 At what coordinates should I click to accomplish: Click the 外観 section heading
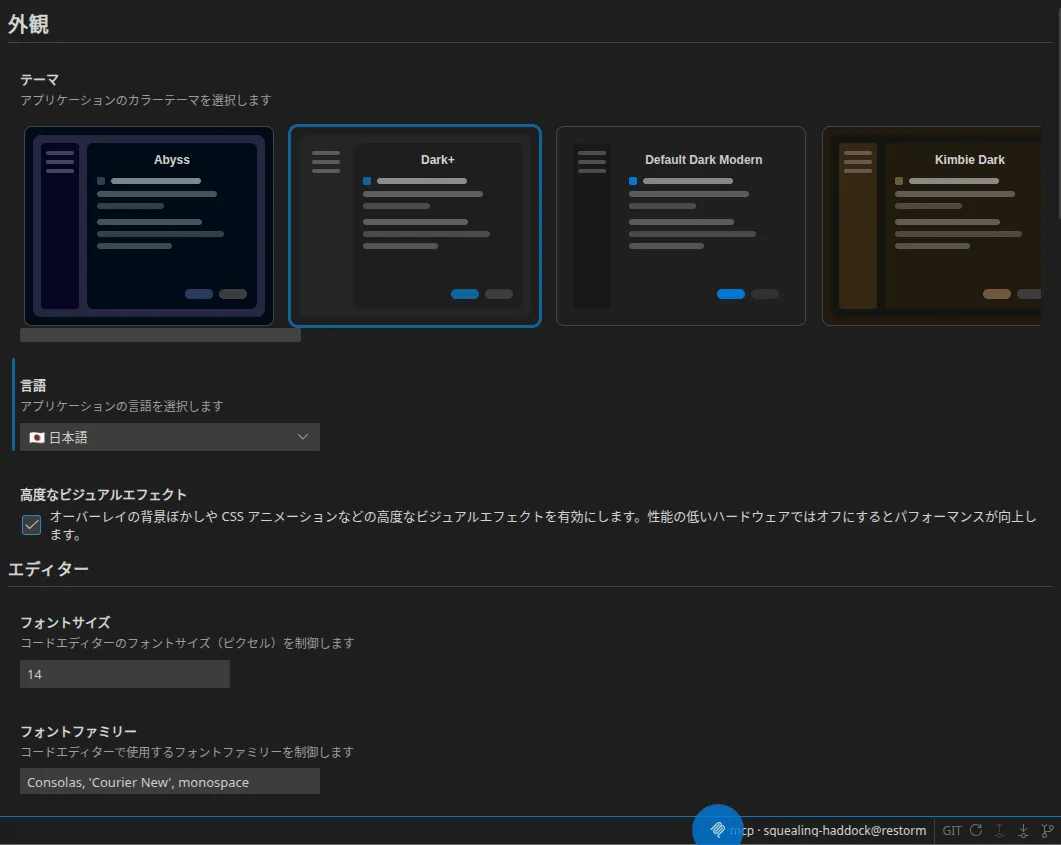[x=28, y=24]
